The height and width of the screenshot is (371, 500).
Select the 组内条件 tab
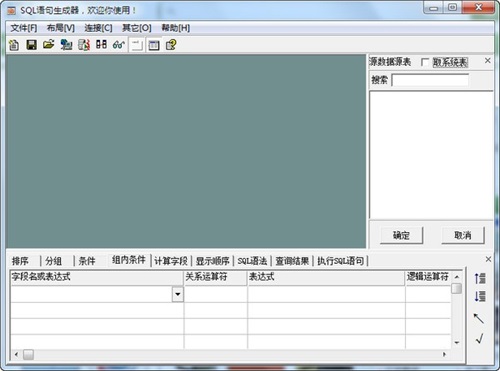(129, 260)
